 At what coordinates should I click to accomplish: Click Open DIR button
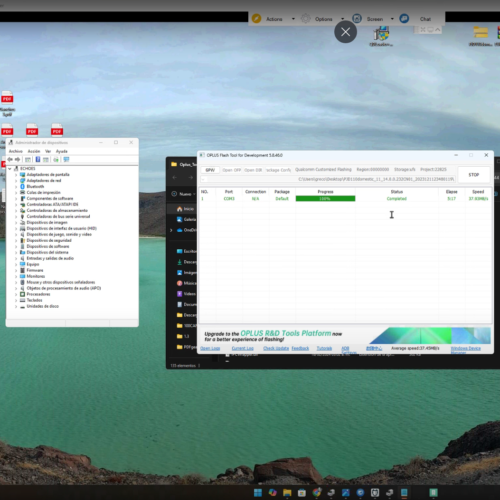pyautogui.click(x=253, y=170)
